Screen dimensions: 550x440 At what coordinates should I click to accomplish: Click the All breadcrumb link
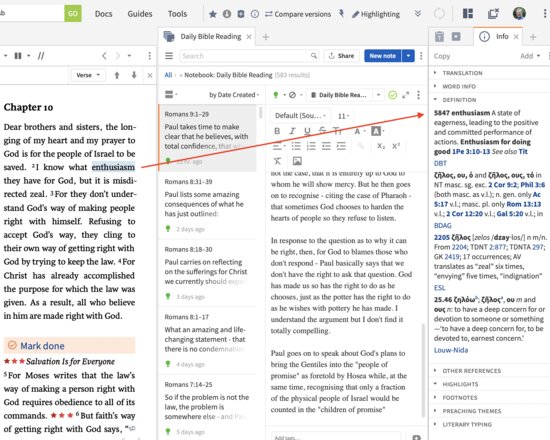[x=168, y=75]
